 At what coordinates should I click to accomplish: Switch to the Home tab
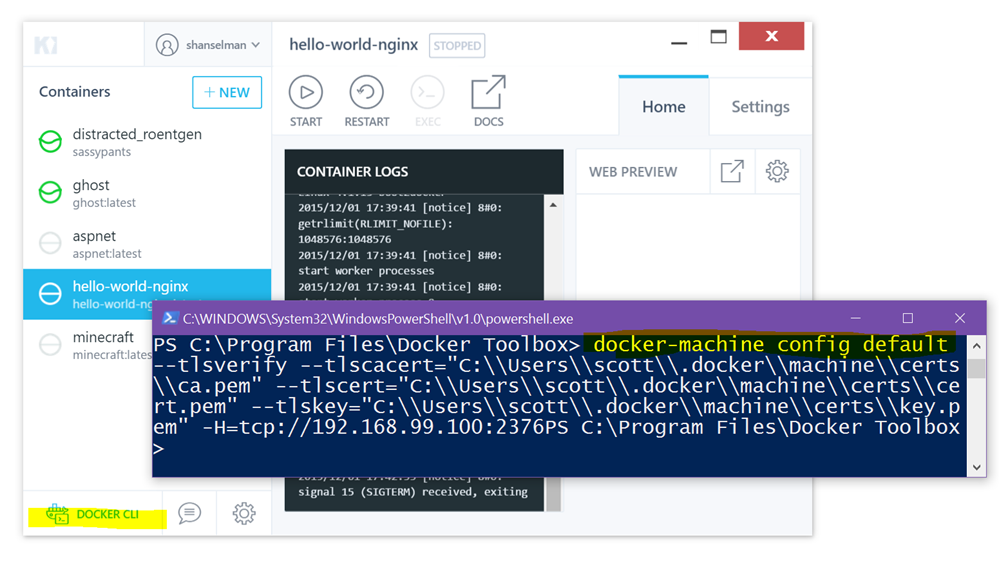(x=663, y=106)
